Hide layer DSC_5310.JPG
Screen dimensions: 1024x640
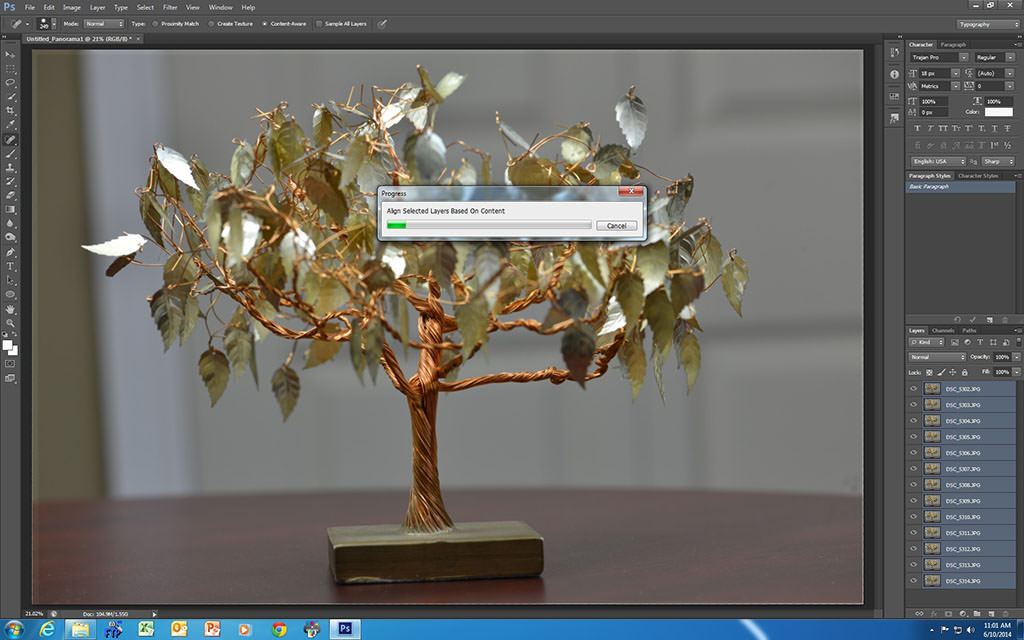click(914, 517)
